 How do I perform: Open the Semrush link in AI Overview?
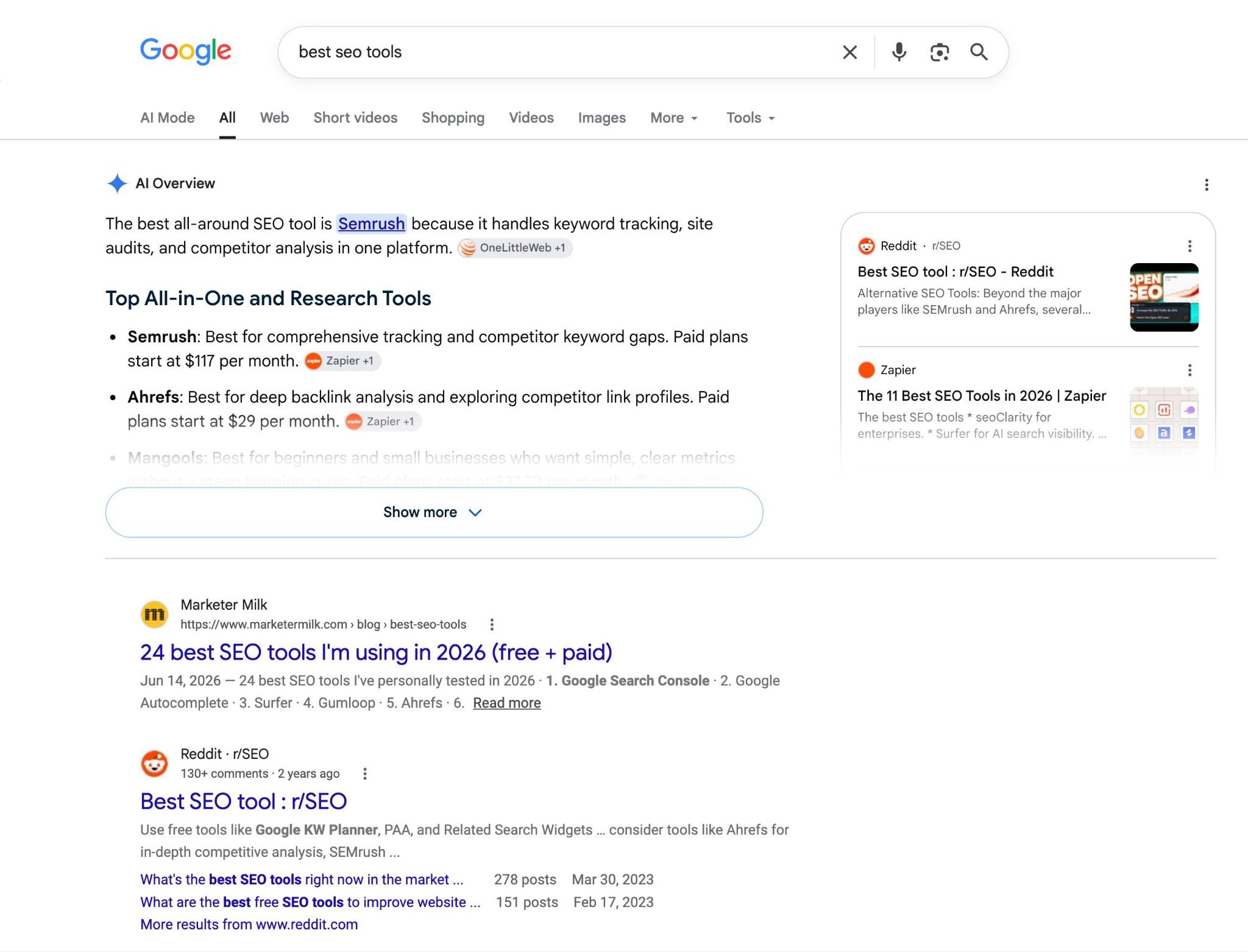pyautogui.click(x=371, y=224)
